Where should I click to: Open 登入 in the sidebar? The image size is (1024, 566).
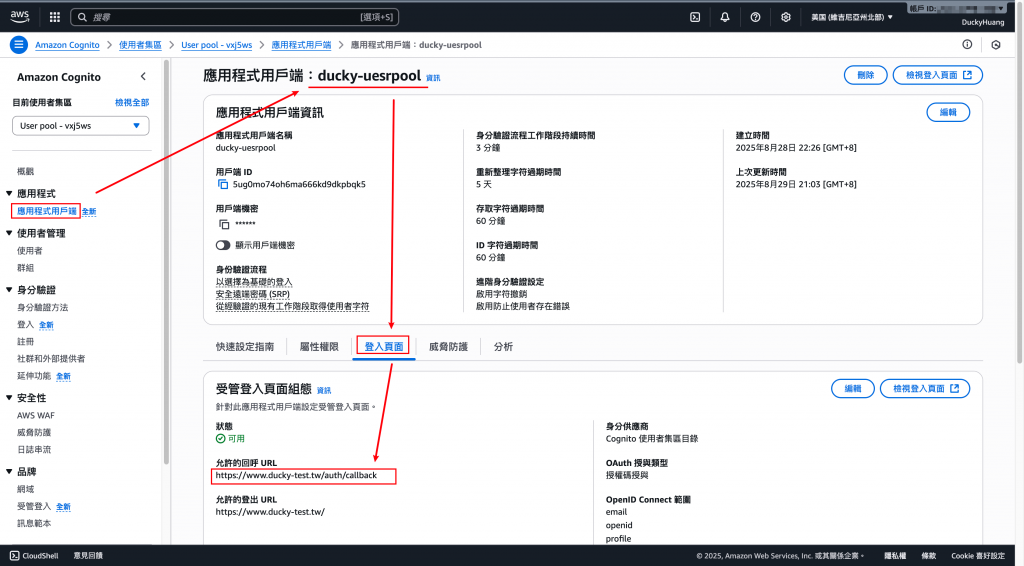pos(25,324)
